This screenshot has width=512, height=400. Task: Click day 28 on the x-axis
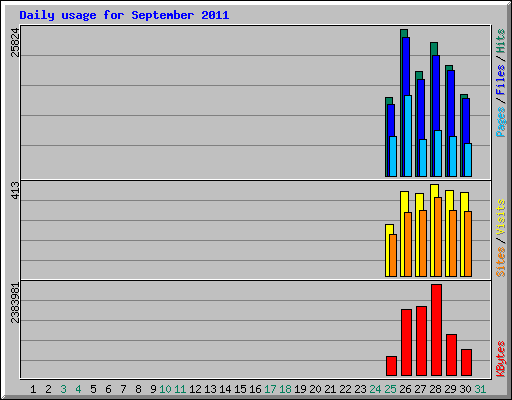tap(435, 389)
